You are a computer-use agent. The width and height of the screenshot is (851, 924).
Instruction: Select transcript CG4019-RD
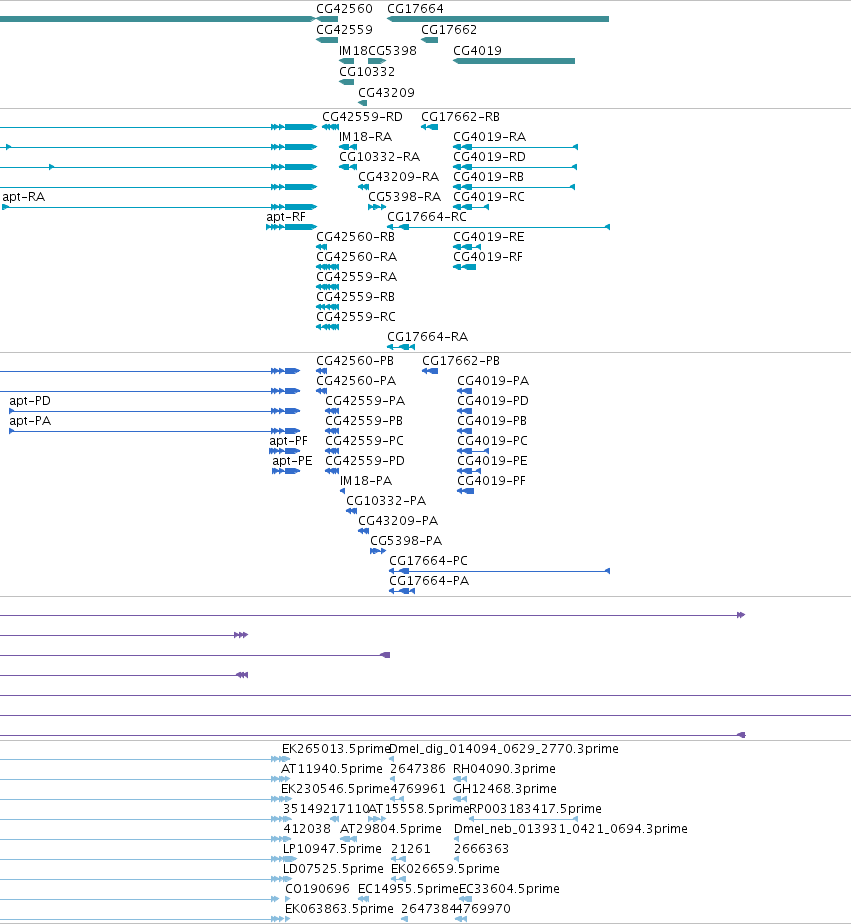point(489,157)
